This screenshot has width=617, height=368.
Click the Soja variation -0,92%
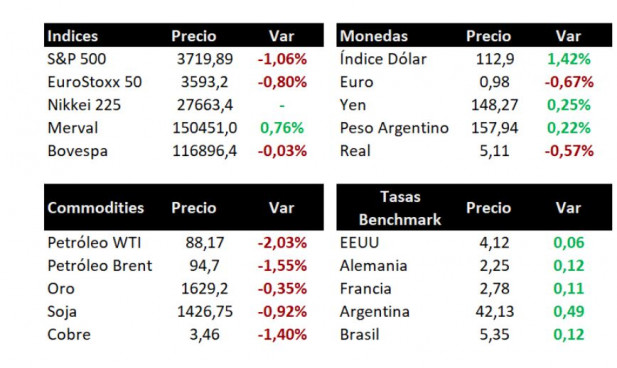(x=282, y=311)
